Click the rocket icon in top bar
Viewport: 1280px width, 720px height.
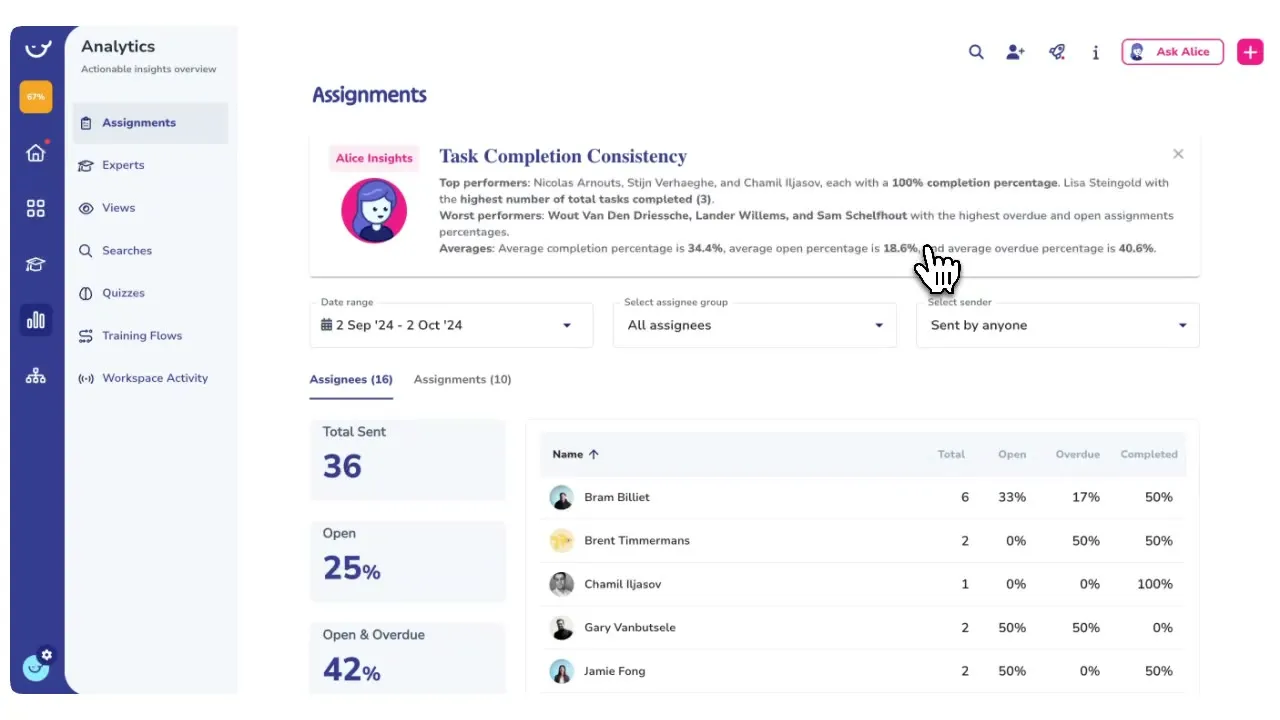[1057, 52]
